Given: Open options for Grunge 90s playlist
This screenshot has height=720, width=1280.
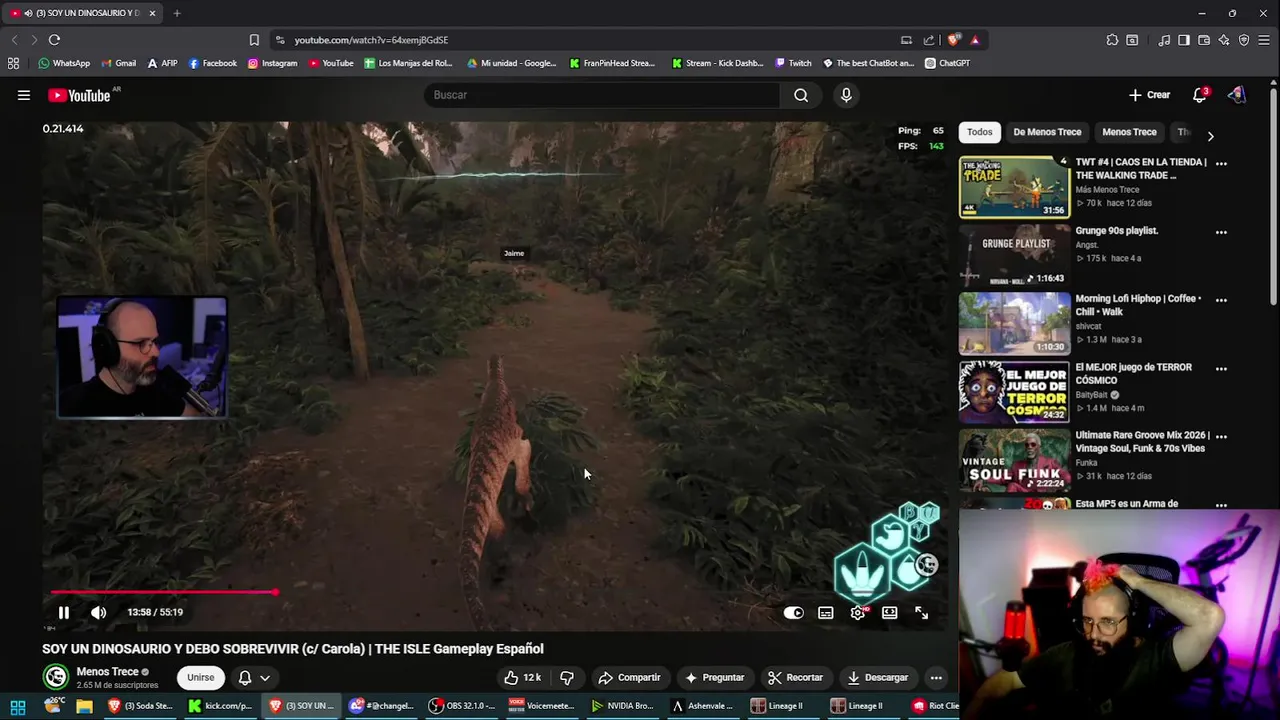Looking at the screenshot, I should click(1221, 232).
